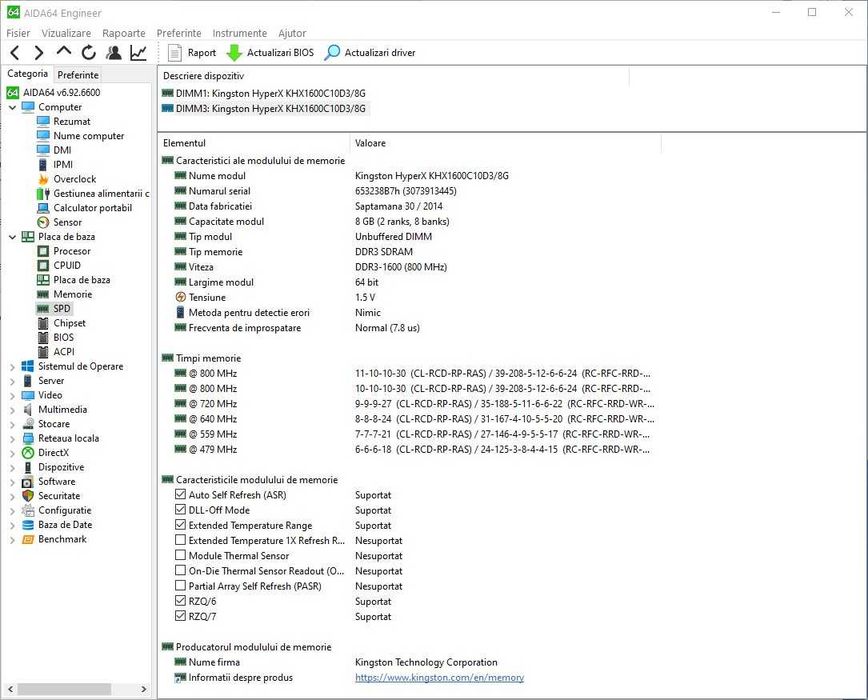Switch to the Preferinte tab
The height and width of the screenshot is (700, 868).
tap(78, 75)
